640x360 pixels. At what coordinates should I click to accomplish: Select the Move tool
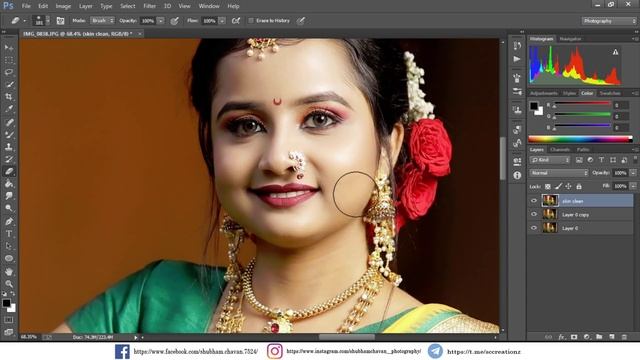(9, 48)
